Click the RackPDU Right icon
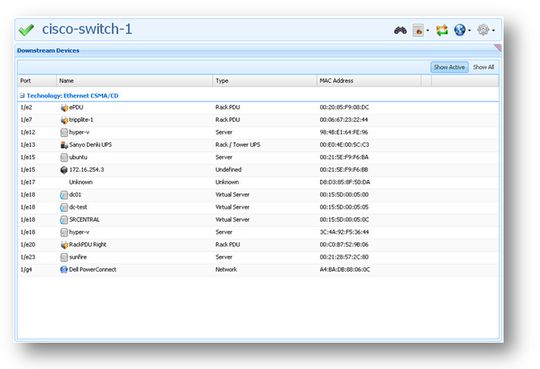The height and width of the screenshot is (369, 540). (64, 245)
